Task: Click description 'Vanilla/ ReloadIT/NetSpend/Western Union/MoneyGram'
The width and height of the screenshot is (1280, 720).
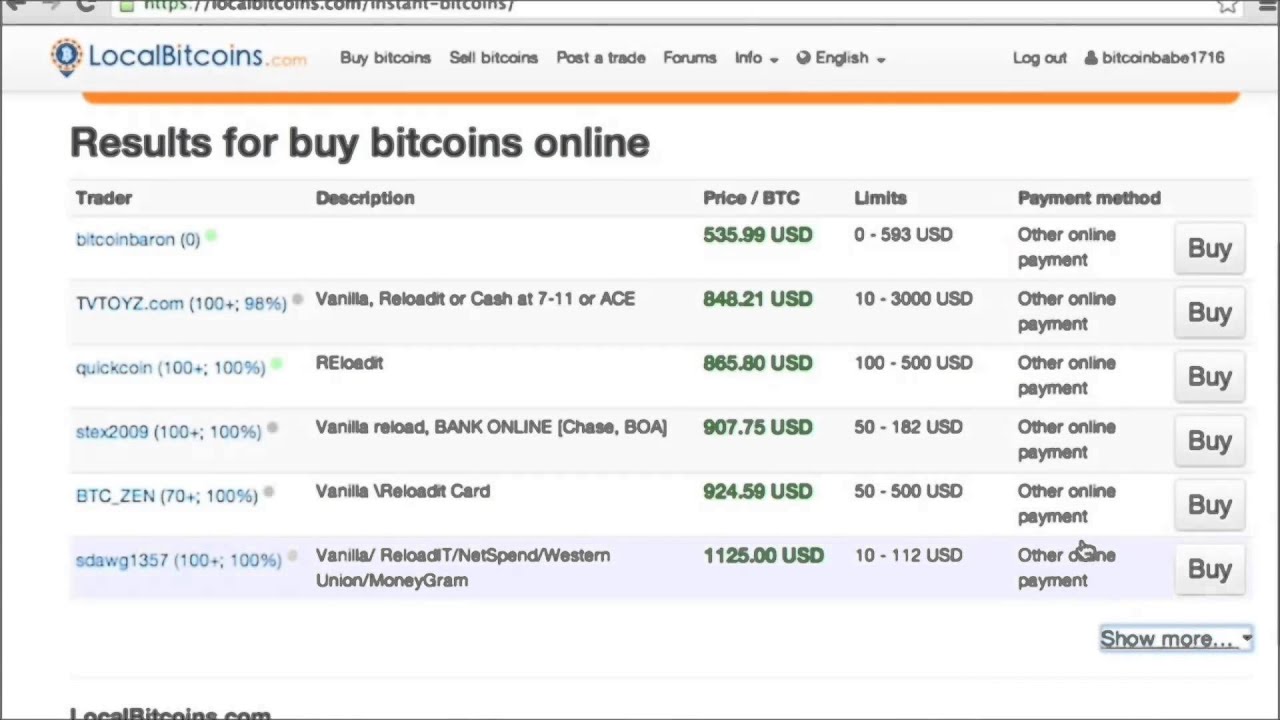Action: (463, 568)
